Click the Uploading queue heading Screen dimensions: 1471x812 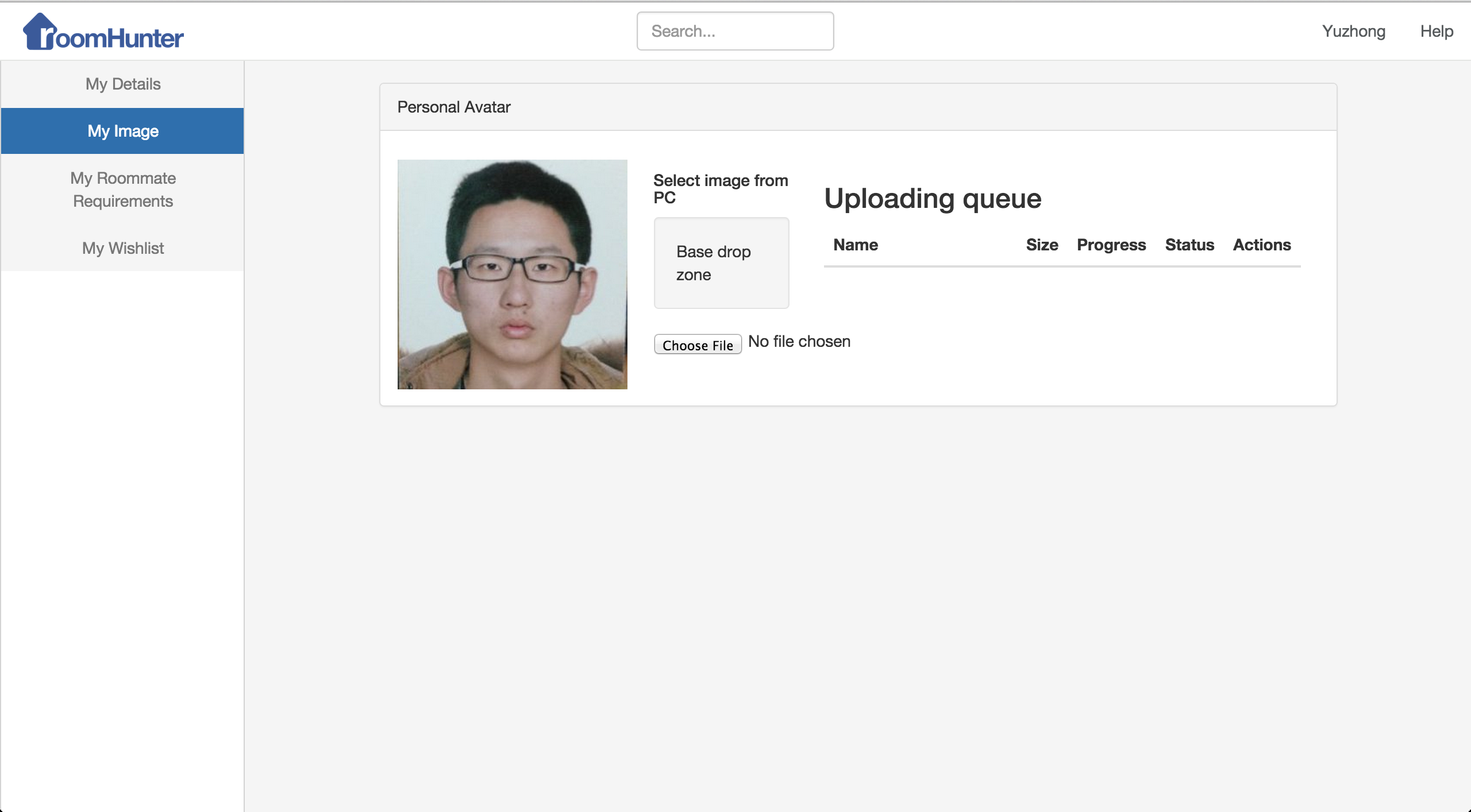pos(932,199)
